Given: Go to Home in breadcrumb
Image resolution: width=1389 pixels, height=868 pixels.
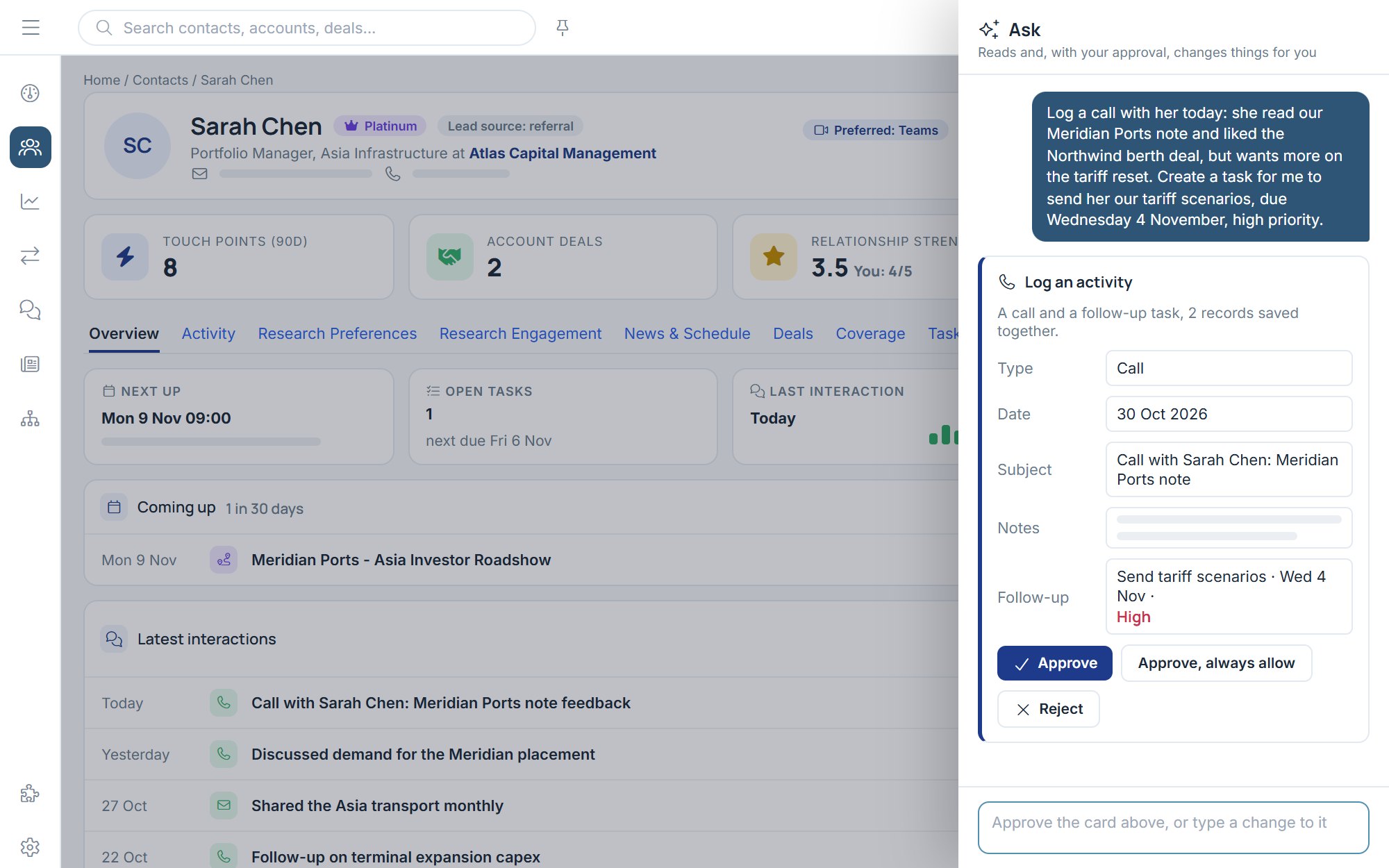Looking at the screenshot, I should (101, 80).
